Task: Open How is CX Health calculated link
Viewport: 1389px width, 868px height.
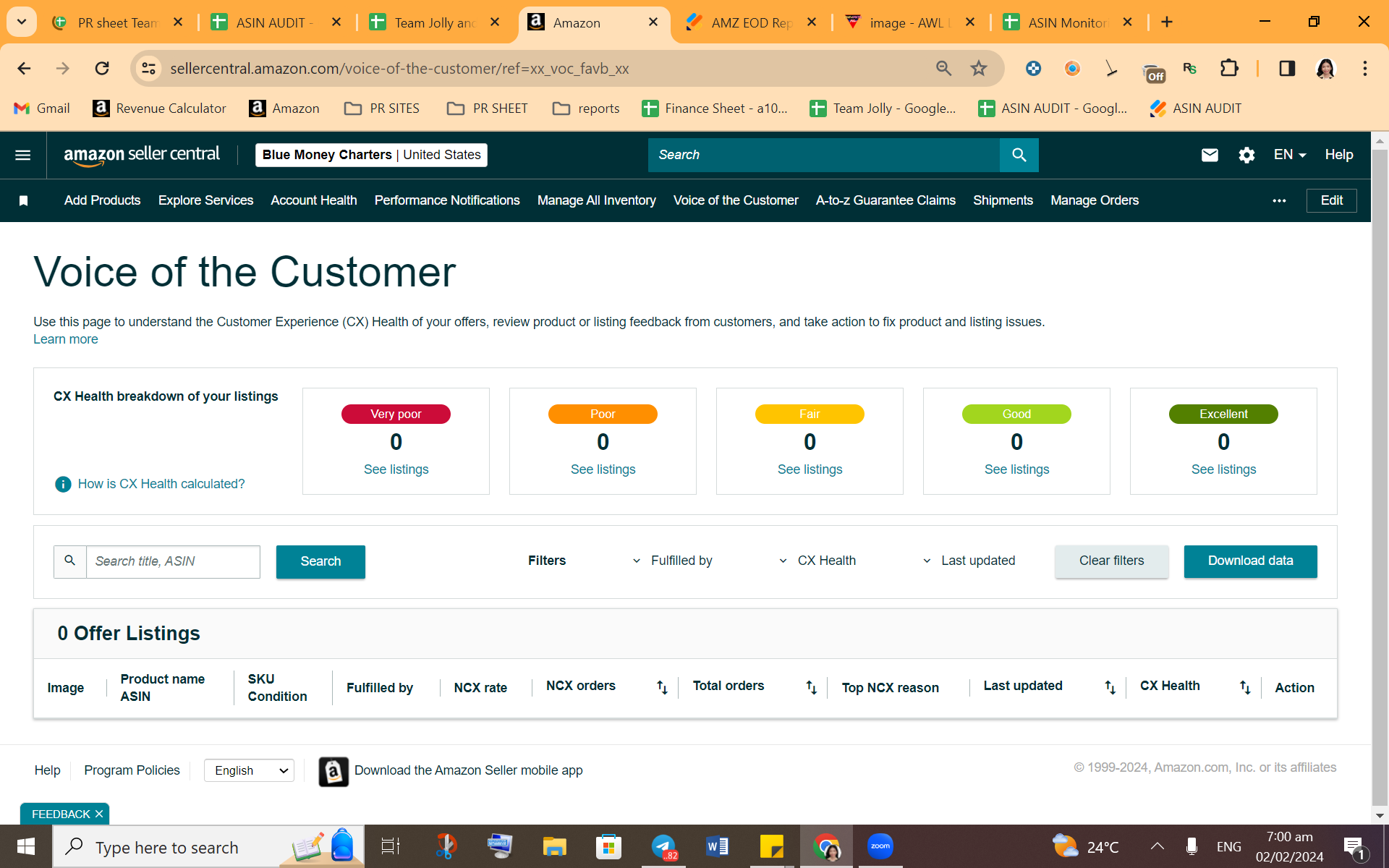Action: click(161, 484)
